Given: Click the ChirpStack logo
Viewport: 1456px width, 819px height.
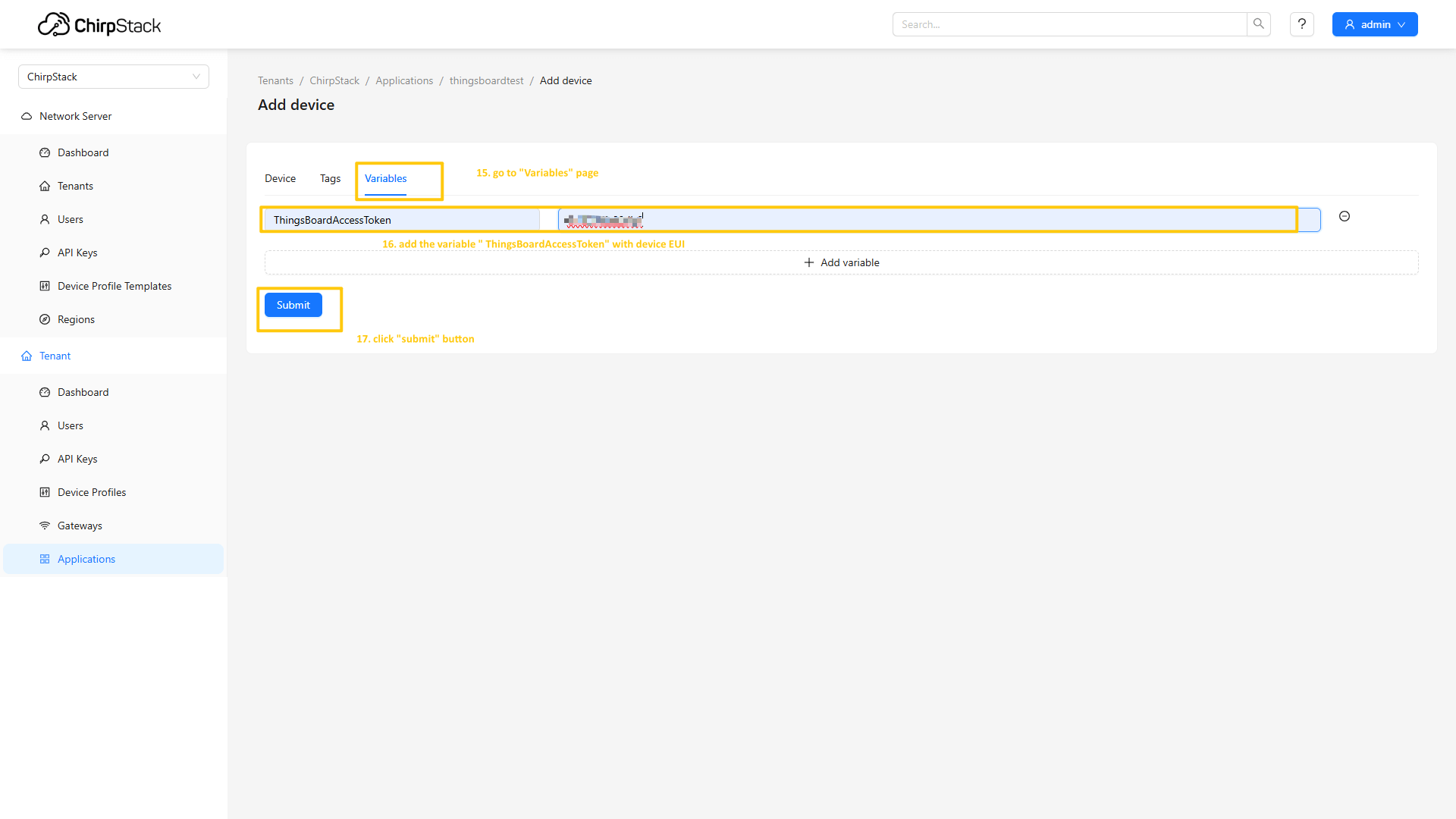Looking at the screenshot, I should pyautogui.click(x=99, y=25).
